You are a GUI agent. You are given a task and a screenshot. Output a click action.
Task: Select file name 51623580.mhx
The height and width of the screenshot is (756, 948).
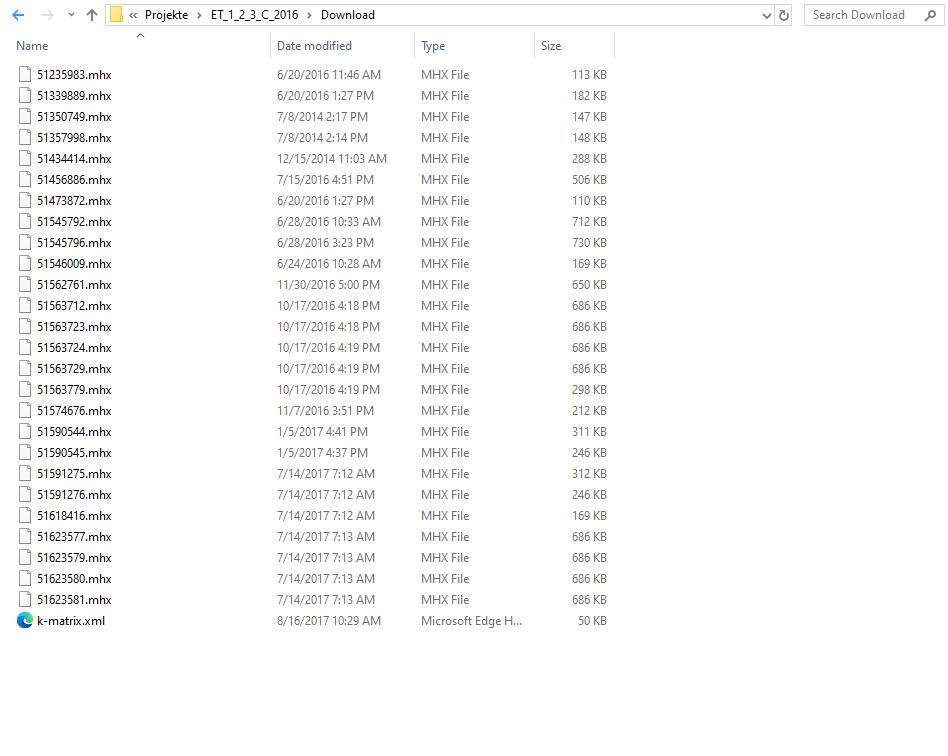coord(74,579)
